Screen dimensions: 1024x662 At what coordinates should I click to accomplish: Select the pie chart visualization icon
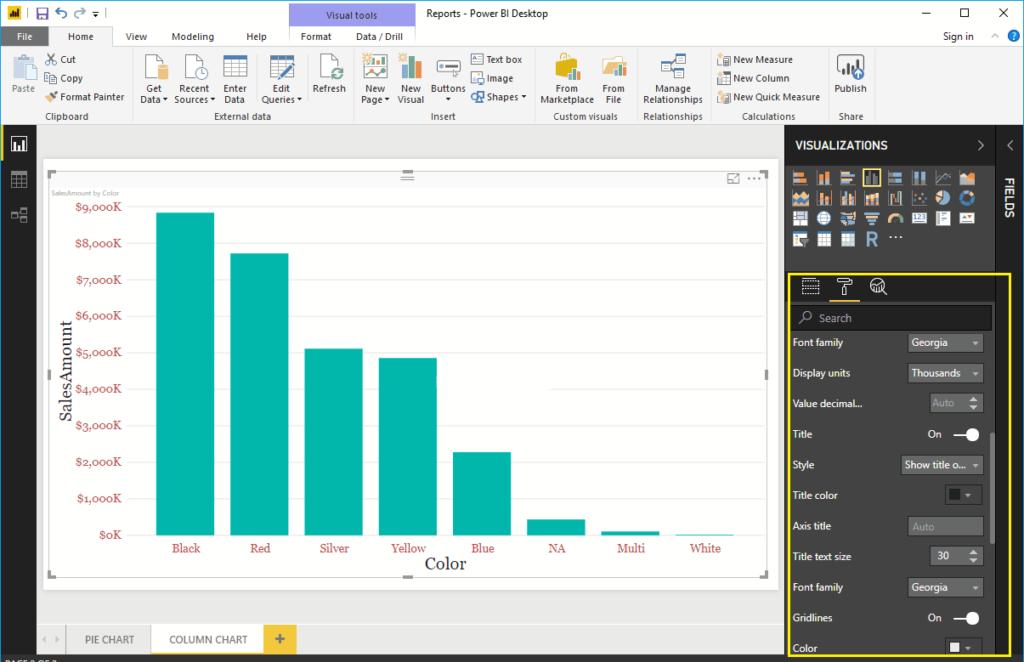[943, 198]
